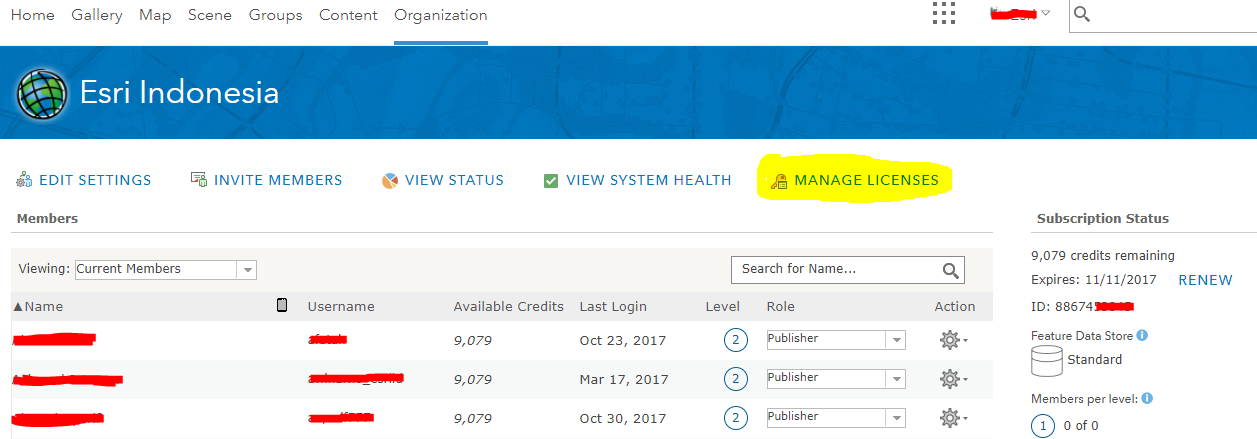The image size is (1257, 439).
Task: Open Role dropdown for the Oct 23, 2017 member
Action: tap(836, 339)
